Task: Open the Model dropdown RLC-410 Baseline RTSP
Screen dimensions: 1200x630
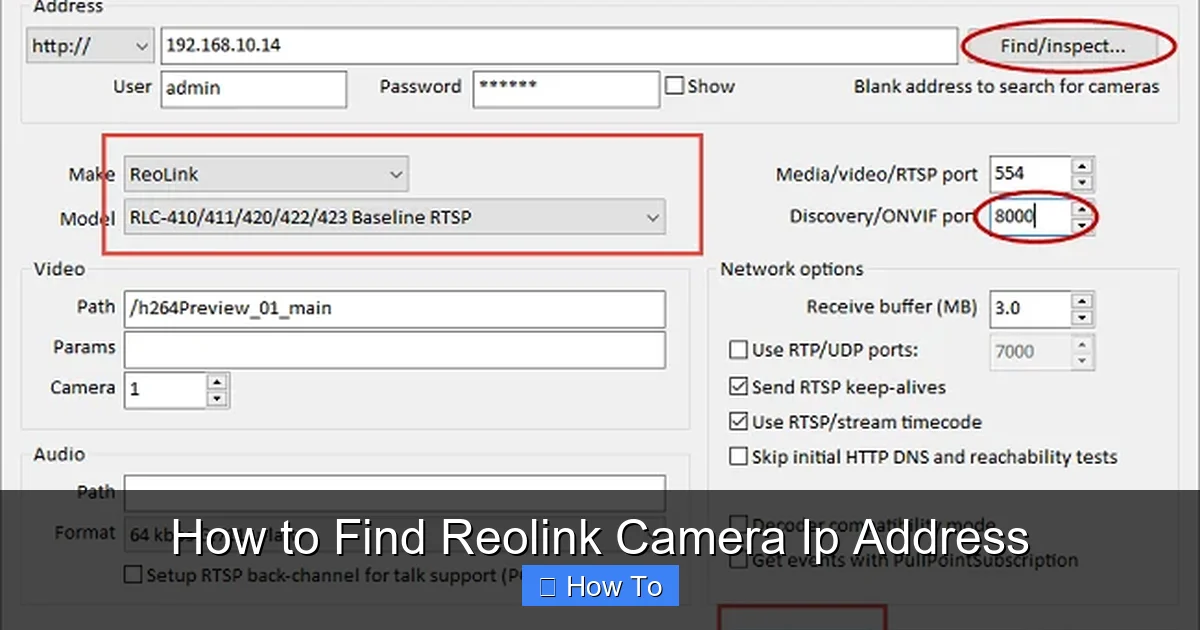Action: pos(395,216)
